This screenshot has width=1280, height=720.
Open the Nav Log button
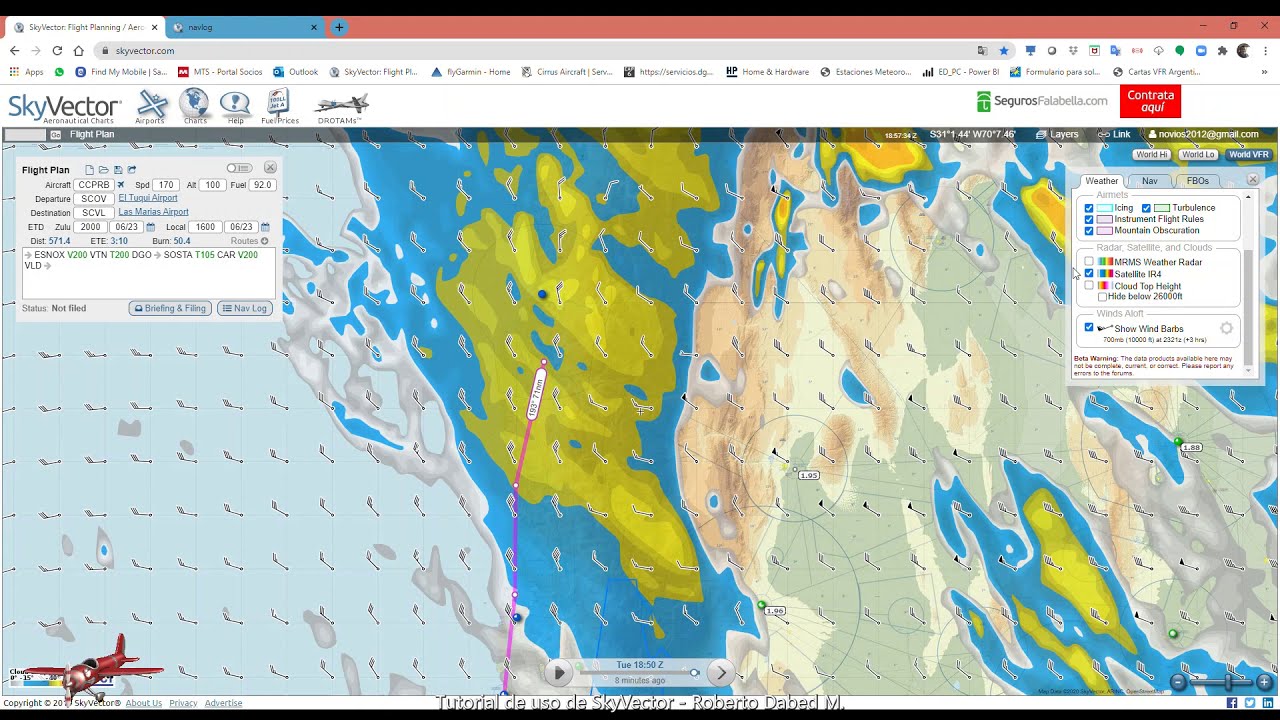[245, 308]
